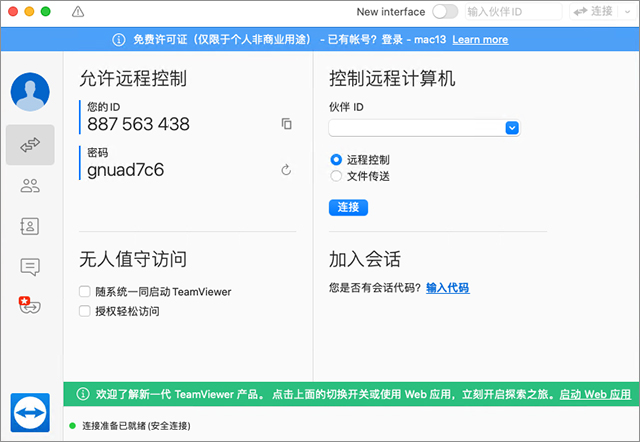The height and width of the screenshot is (442, 640).
Task: Click the 加入会话 heading
Action: pyautogui.click(x=365, y=259)
